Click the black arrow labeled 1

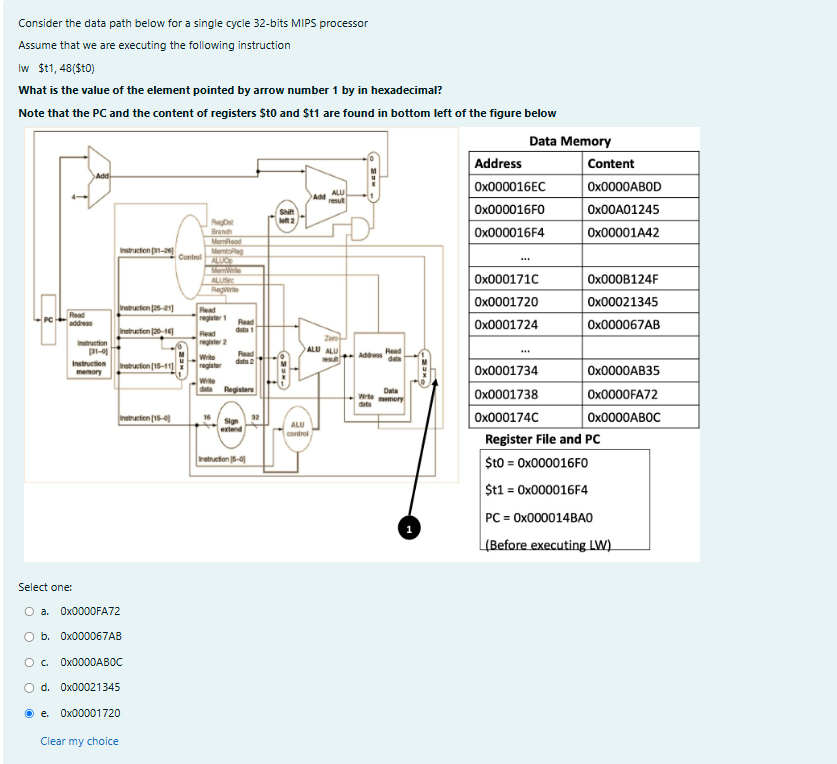pyautogui.click(x=409, y=527)
